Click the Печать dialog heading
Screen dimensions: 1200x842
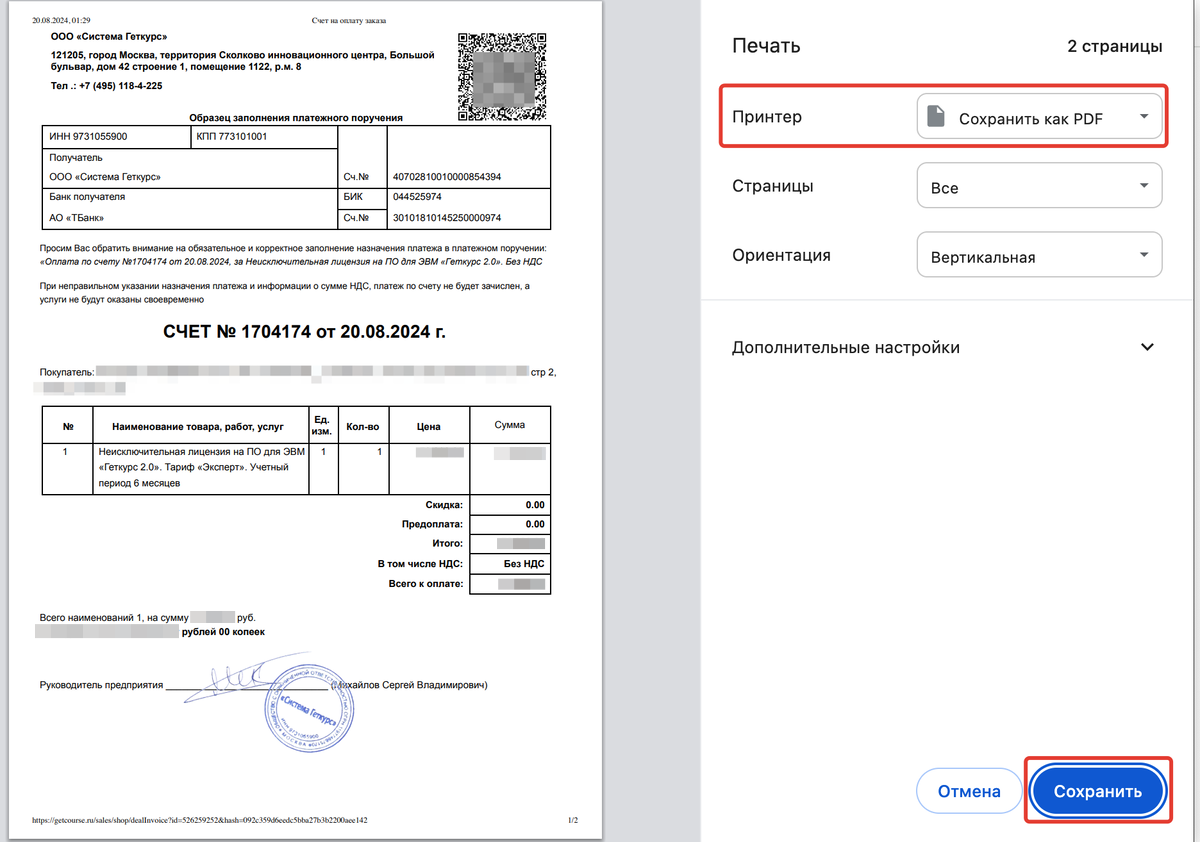click(766, 46)
